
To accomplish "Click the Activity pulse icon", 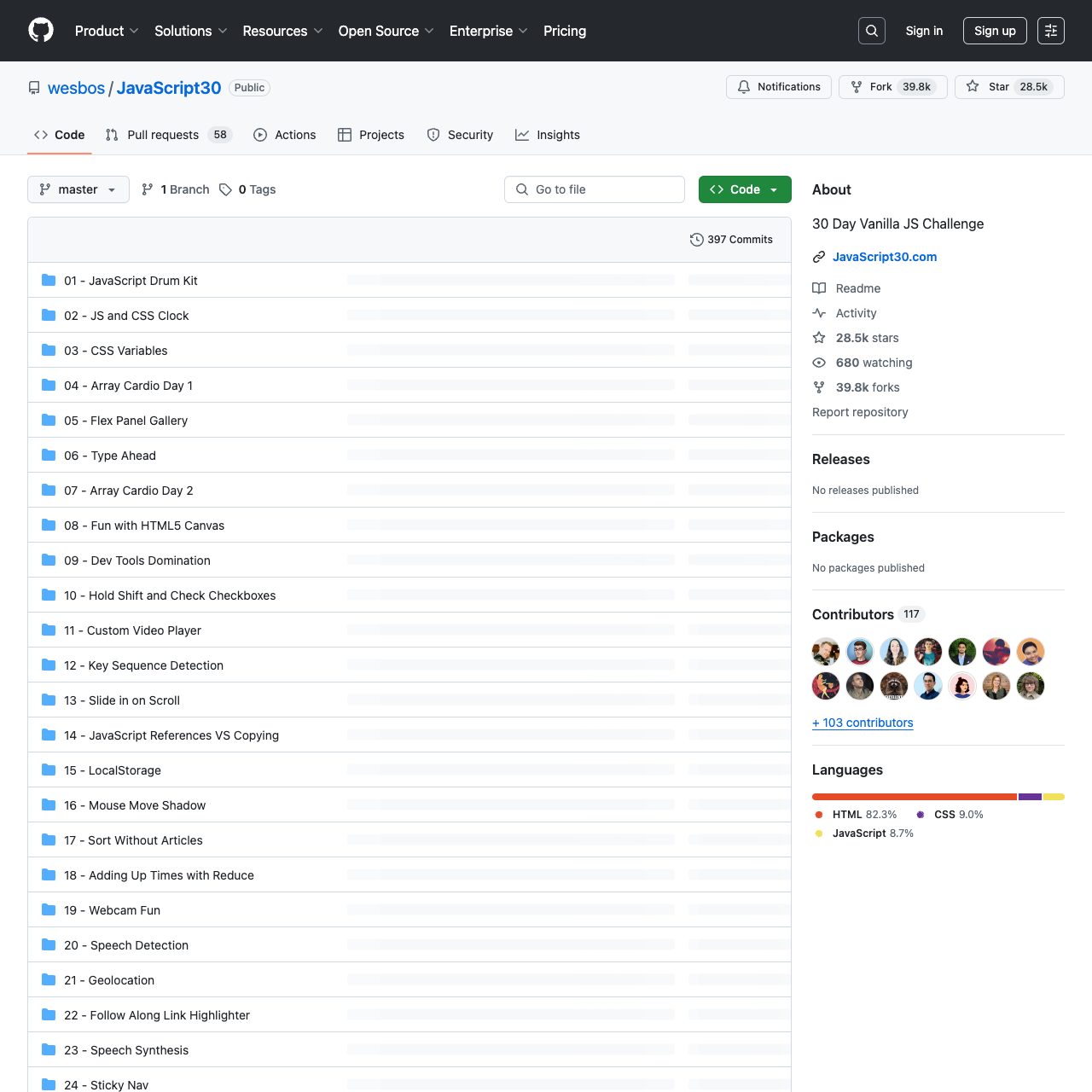I will pos(819,313).
